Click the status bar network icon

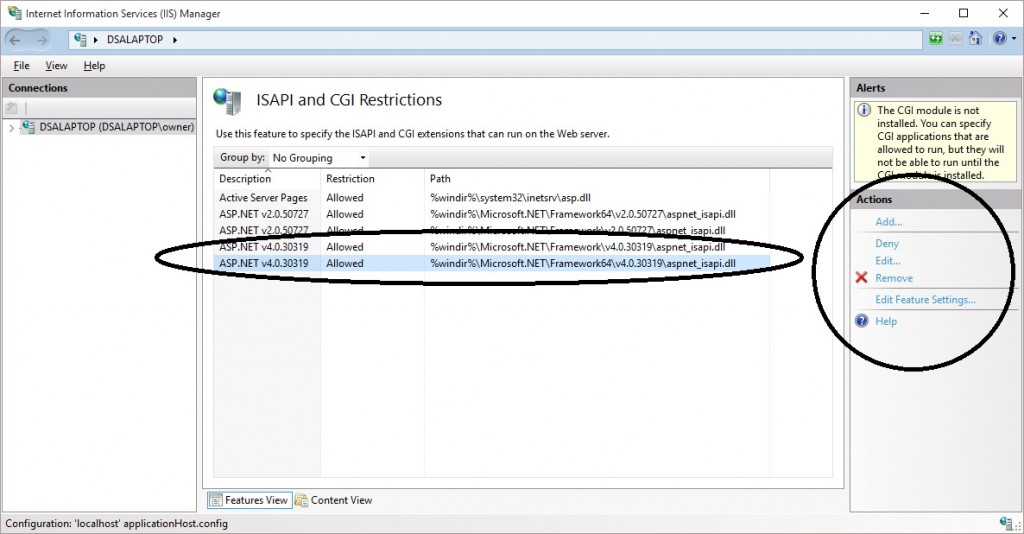(x=1008, y=522)
